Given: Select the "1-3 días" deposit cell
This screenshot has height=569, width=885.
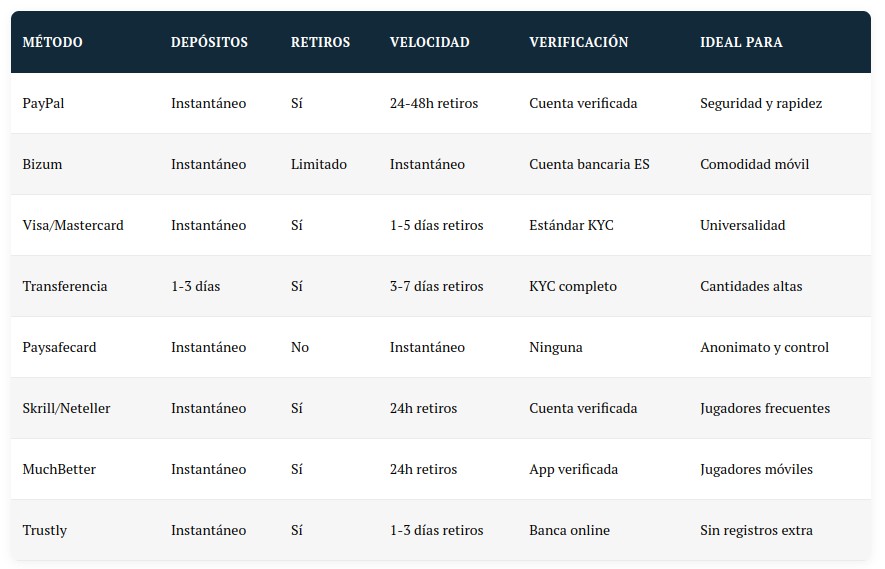Looking at the screenshot, I should click(195, 286).
